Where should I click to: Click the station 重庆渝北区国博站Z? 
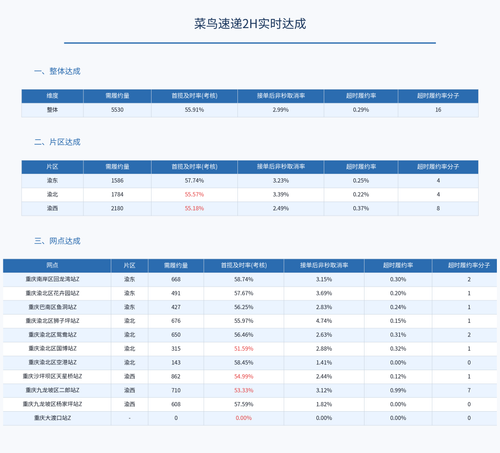(52, 349)
